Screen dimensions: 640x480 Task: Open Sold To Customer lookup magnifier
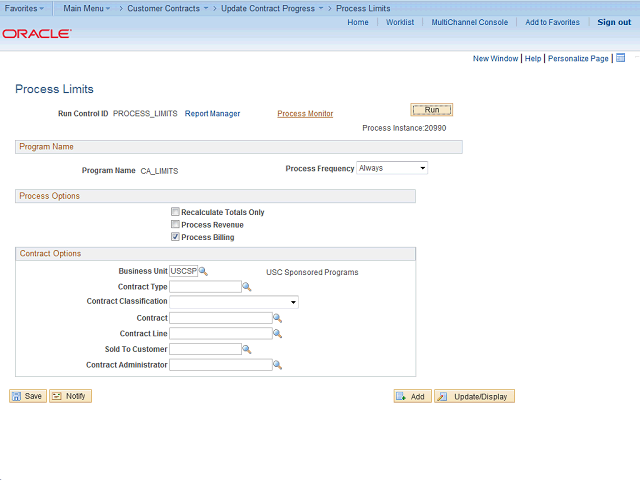point(247,349)
